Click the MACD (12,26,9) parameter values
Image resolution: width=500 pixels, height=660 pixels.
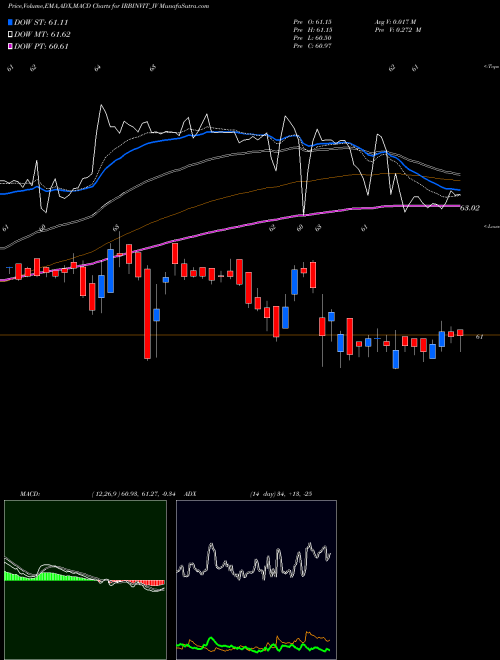pyautogui.click(x=136, y=494)
